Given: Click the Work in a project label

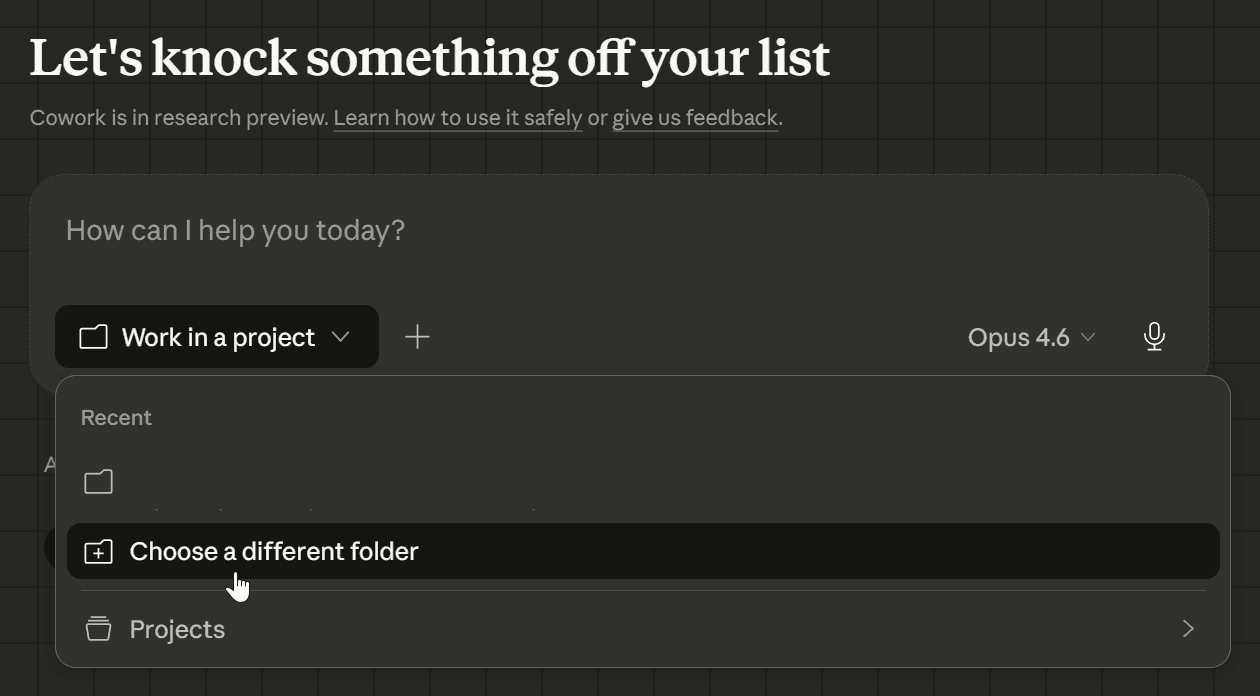Looking at the screenshot, I should pyautogui.click(x=218, y=337).
